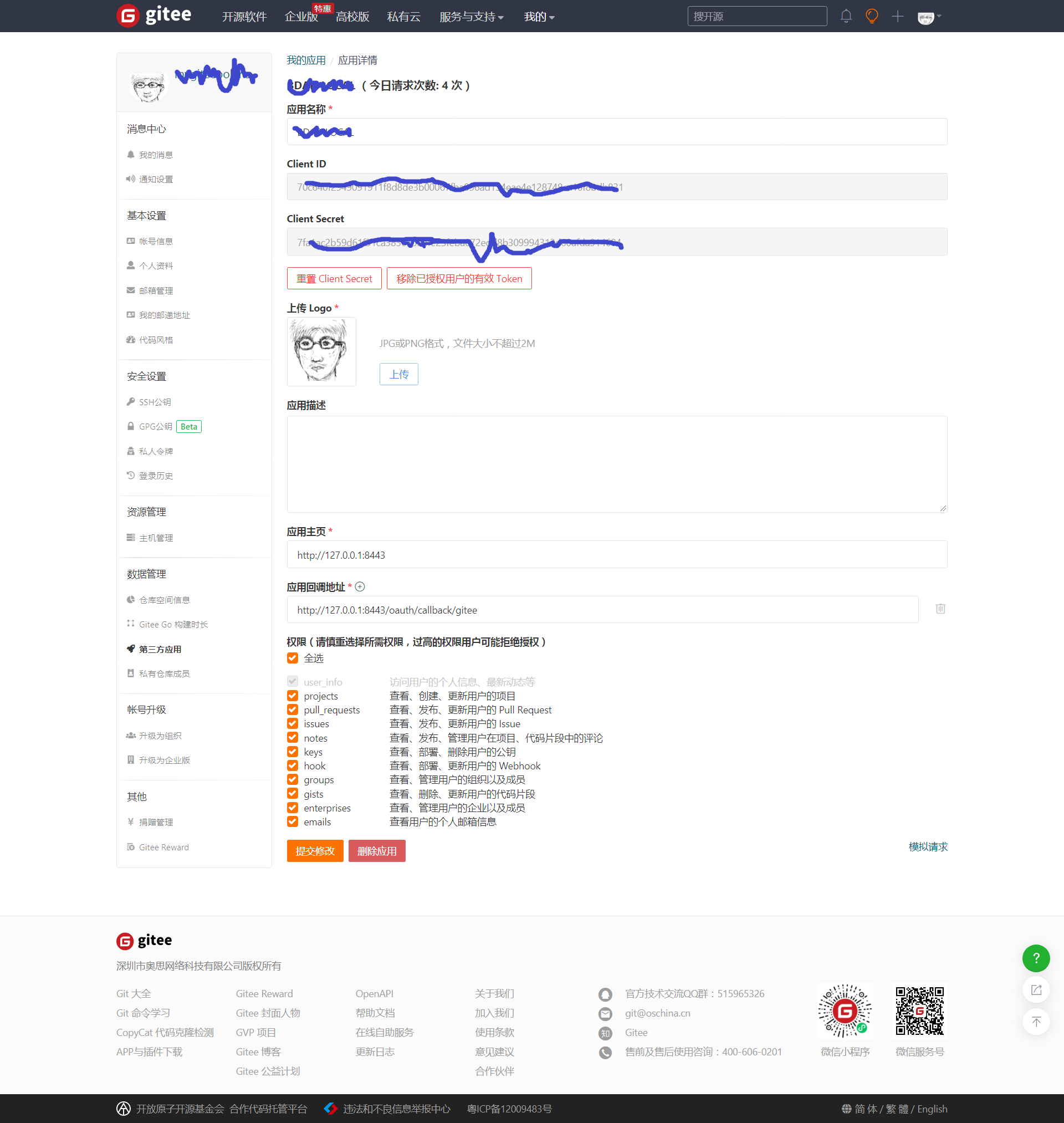Click into the 应用主页 URL field
Screen dimensions: 1064x1123
(x=616, y=555)
